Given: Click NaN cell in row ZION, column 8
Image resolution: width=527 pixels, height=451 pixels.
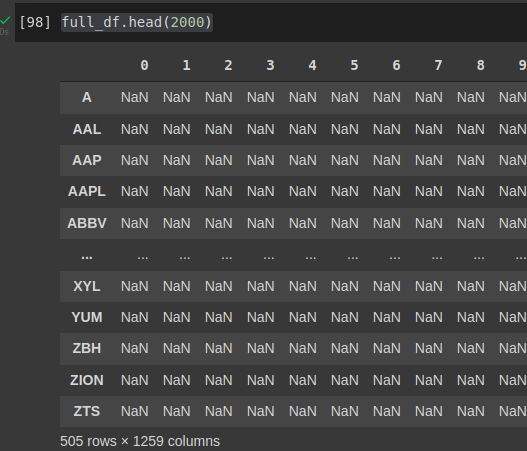Looking at the screenshot, I should click(471, 380).
